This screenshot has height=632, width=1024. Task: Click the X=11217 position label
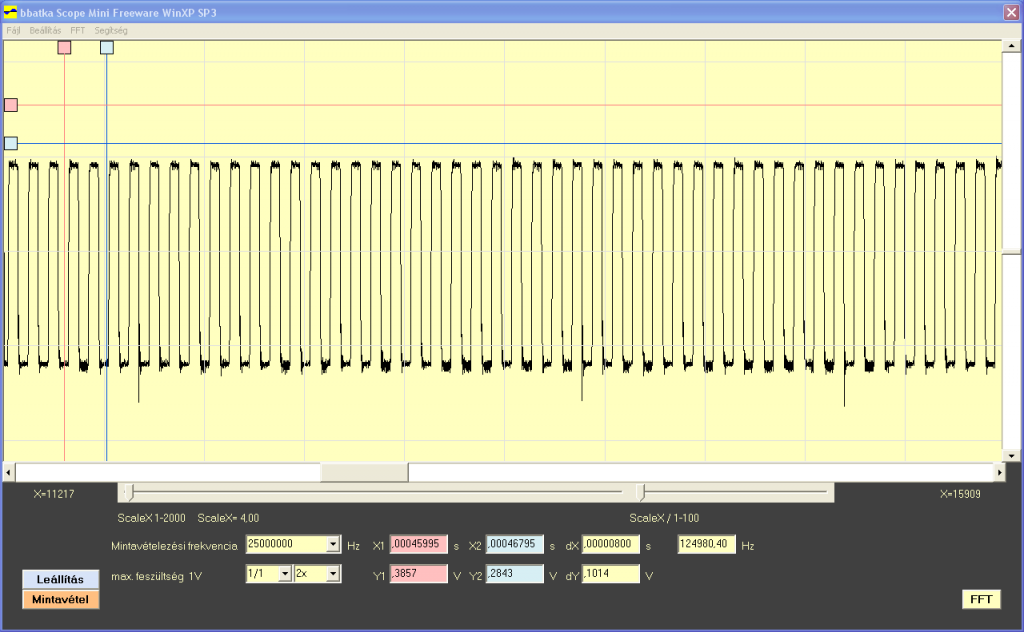pyautogui.click(x=54, y=494)
